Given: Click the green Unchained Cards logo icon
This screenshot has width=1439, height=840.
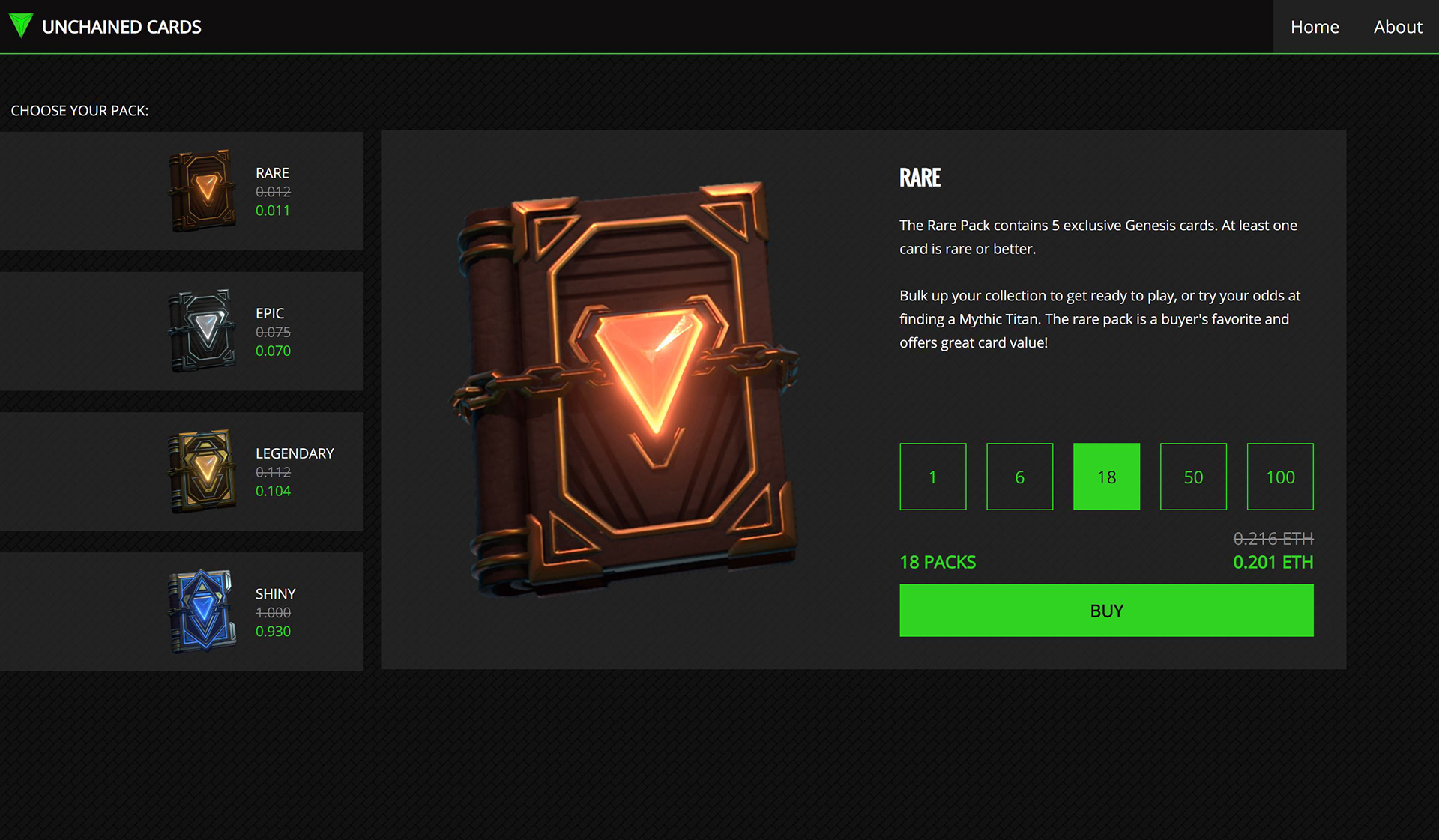Looking at the screenshot, I should tap(21, 26).
